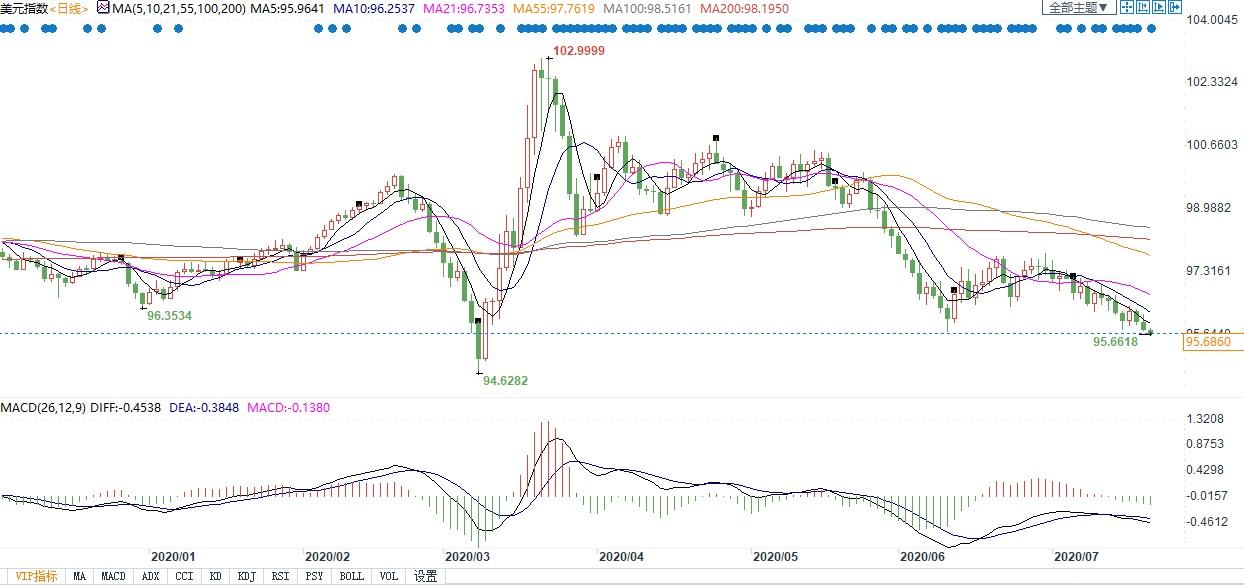
Task: Click the MA200:98.1950 value
Action: click(x=744, y=8)
